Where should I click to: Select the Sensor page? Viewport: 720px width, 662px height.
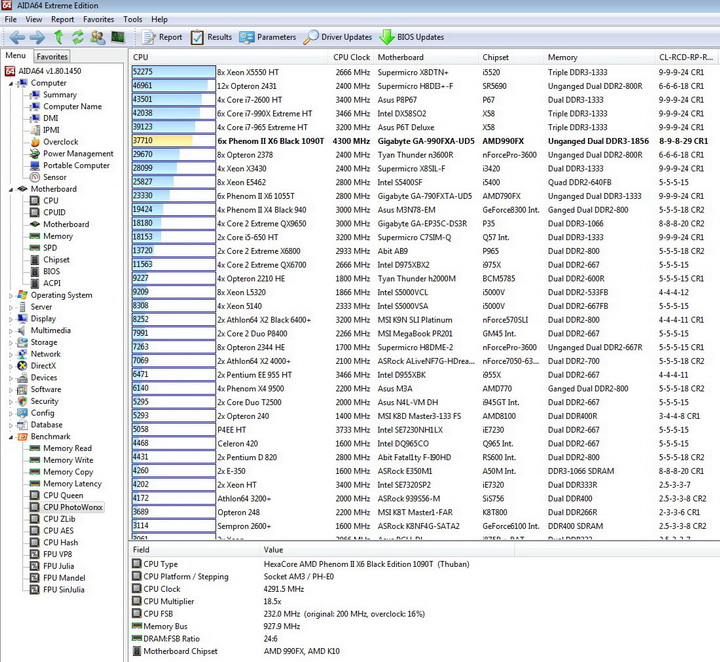point(55,177)
